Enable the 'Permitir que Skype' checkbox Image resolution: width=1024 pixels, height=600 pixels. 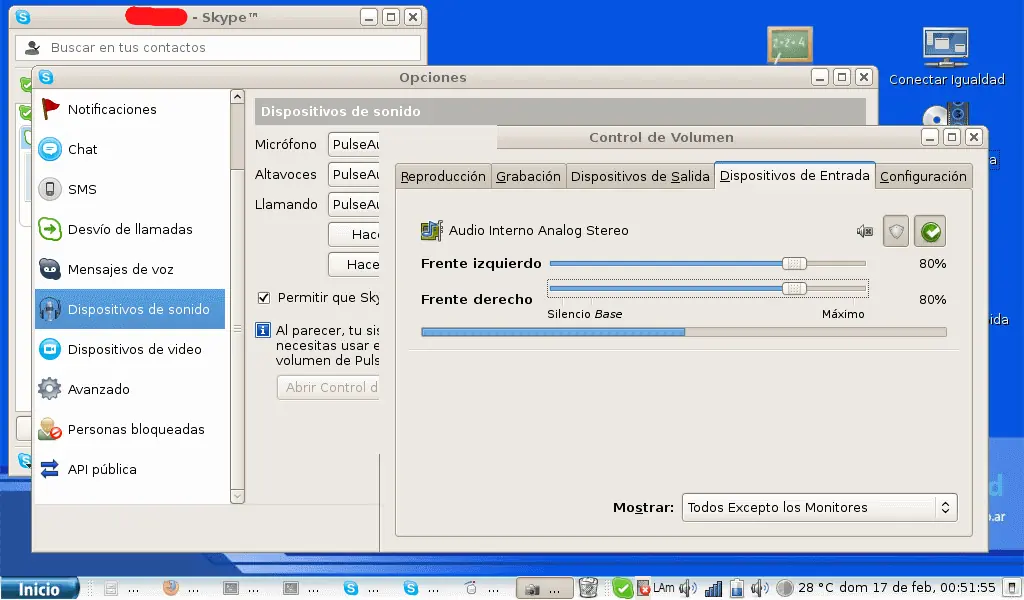[x=264, y=297]
